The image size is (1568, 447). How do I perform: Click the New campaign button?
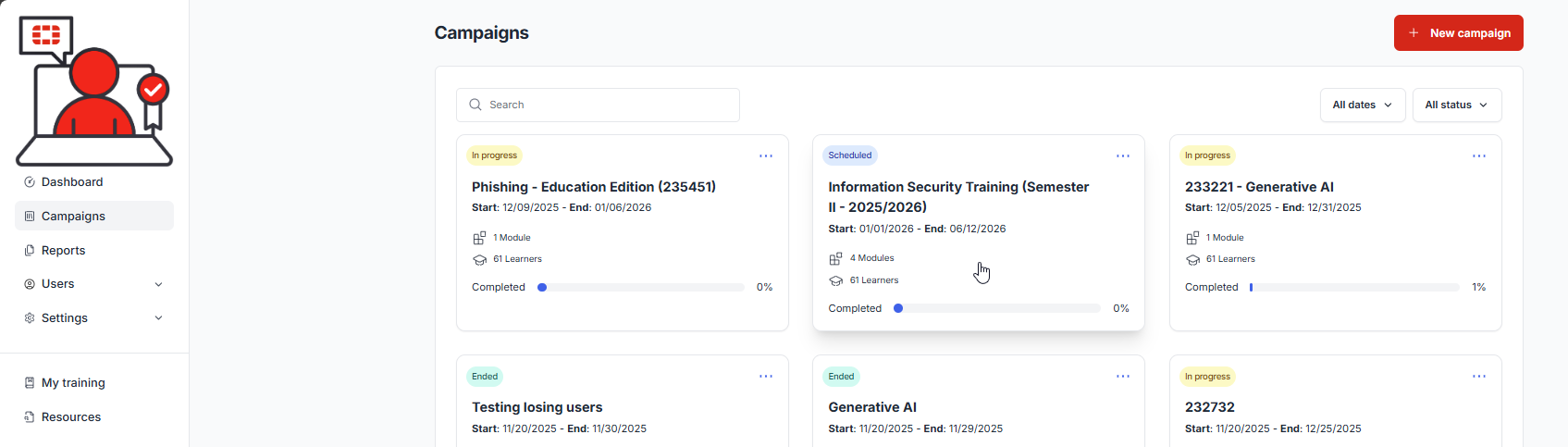(x=1458, y=32)
